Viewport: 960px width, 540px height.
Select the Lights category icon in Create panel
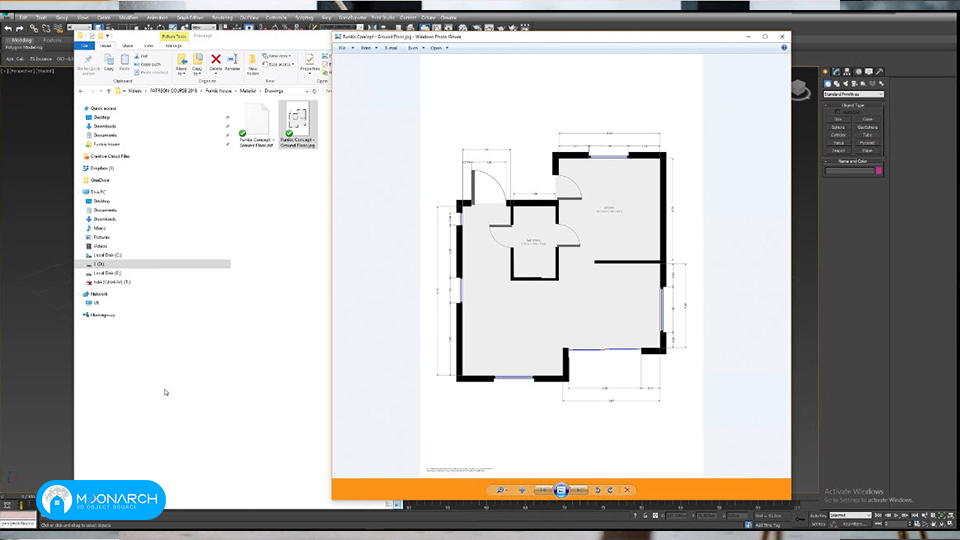point(846,84)
